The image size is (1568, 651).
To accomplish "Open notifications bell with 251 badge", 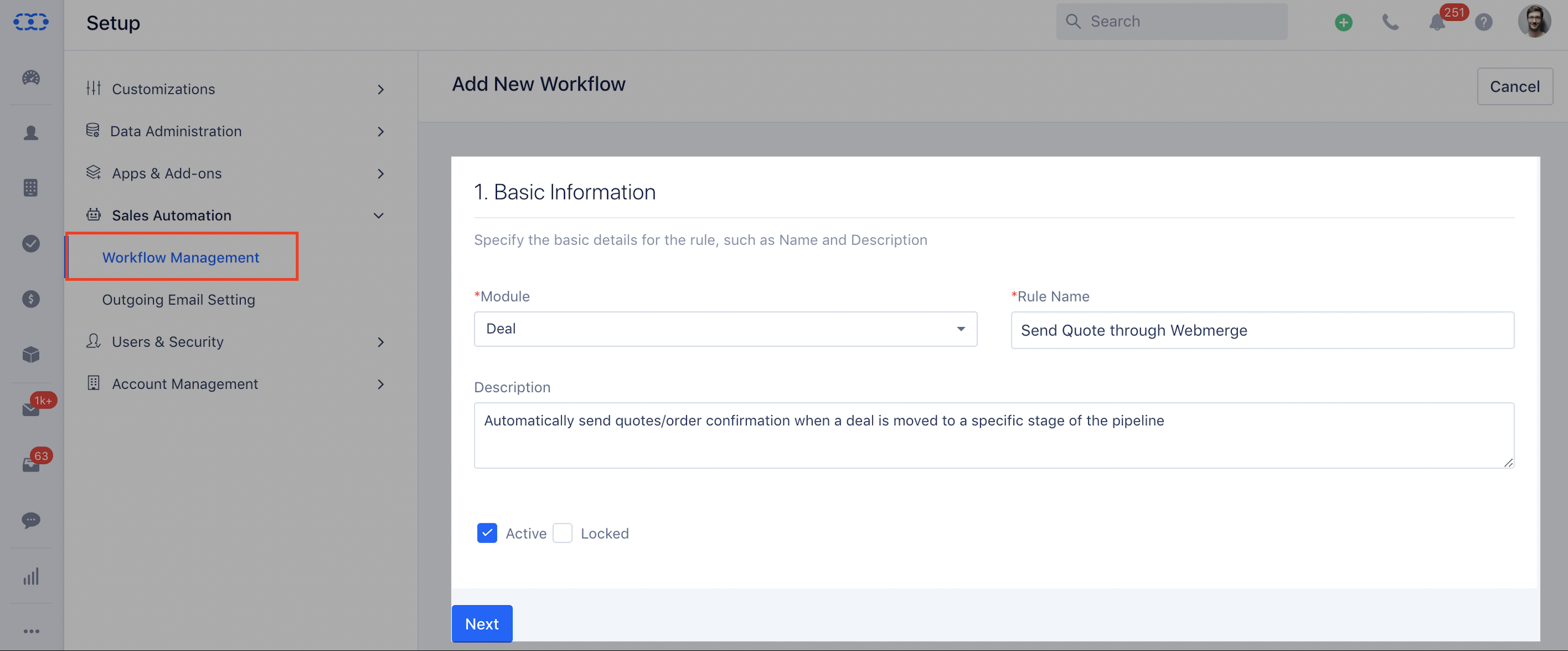I will (x=1437, y=22).
